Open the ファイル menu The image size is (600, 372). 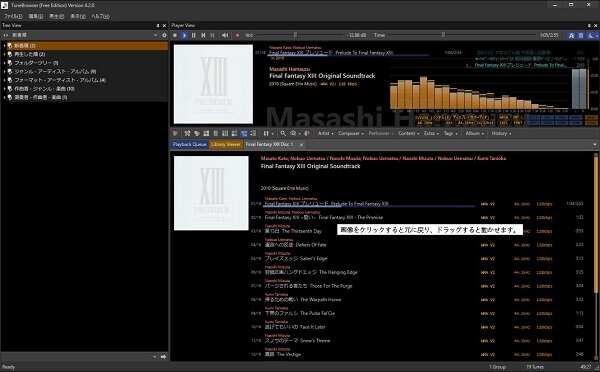click(x=13, y=16)
